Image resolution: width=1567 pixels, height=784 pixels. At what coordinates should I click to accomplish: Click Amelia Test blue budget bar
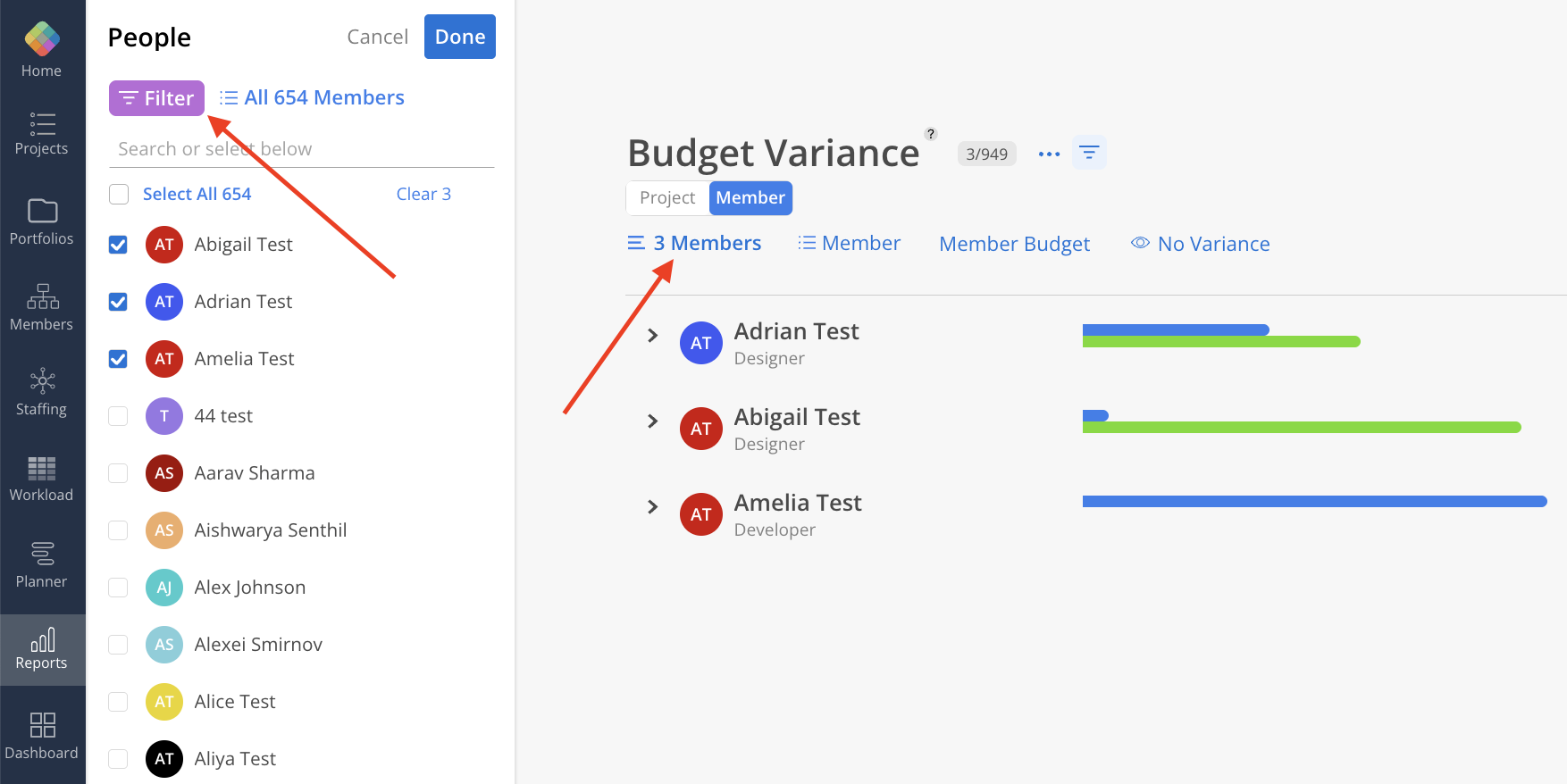coord(1314,502)
